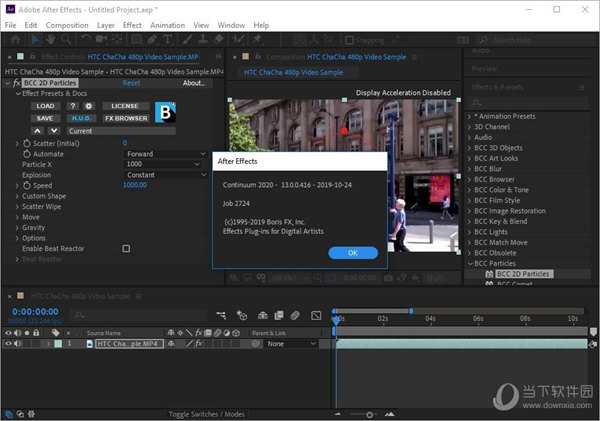Open the Automate Forward dropdown
Viewport: 600px width, 421px height.
[x=166, y=154]
